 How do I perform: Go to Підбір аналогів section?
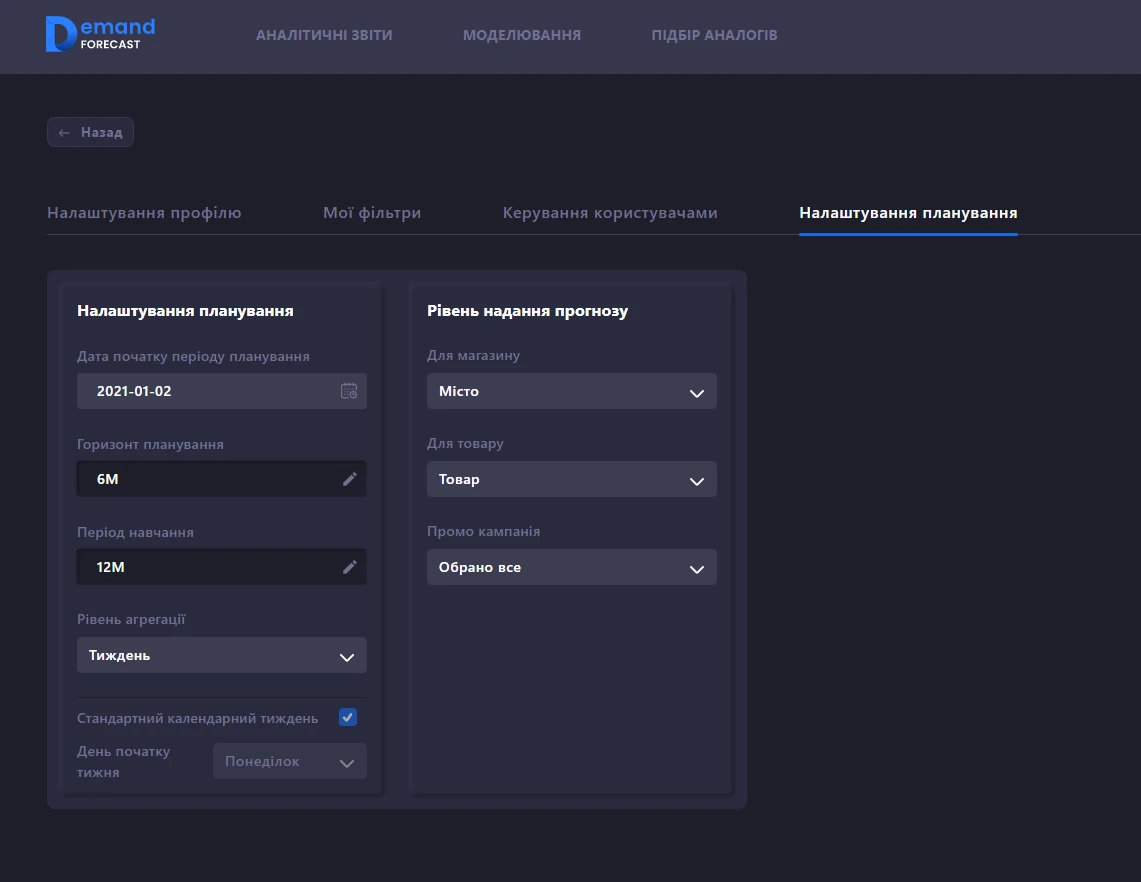tap(714, 35)
